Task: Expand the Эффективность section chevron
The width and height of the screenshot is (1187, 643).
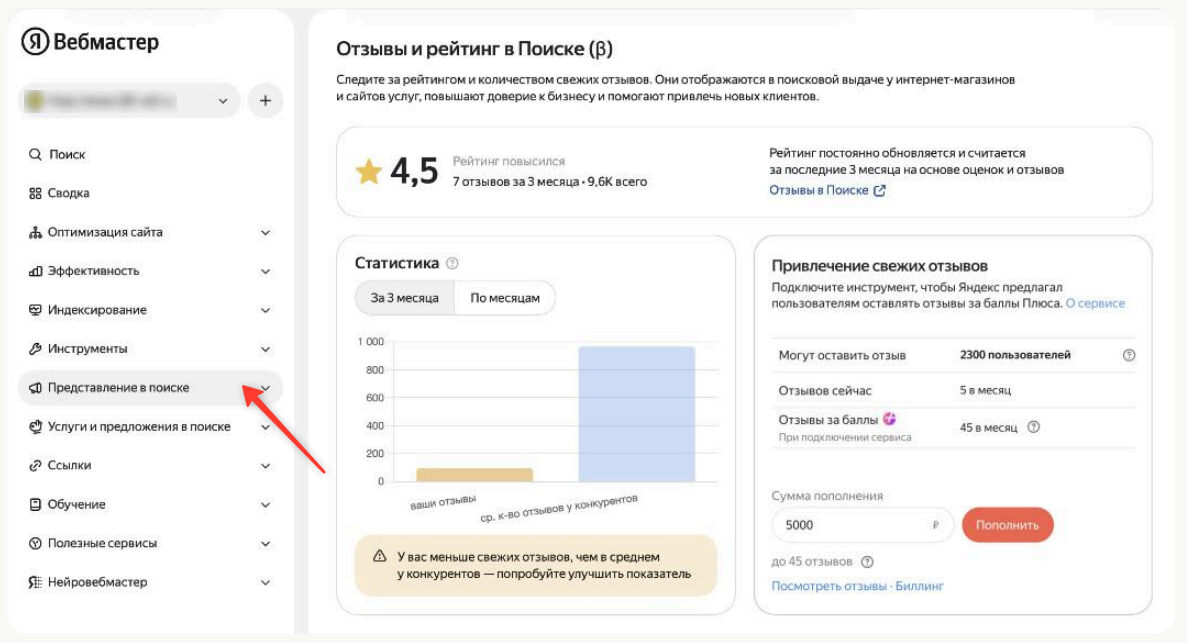Action: pos(266,272)
